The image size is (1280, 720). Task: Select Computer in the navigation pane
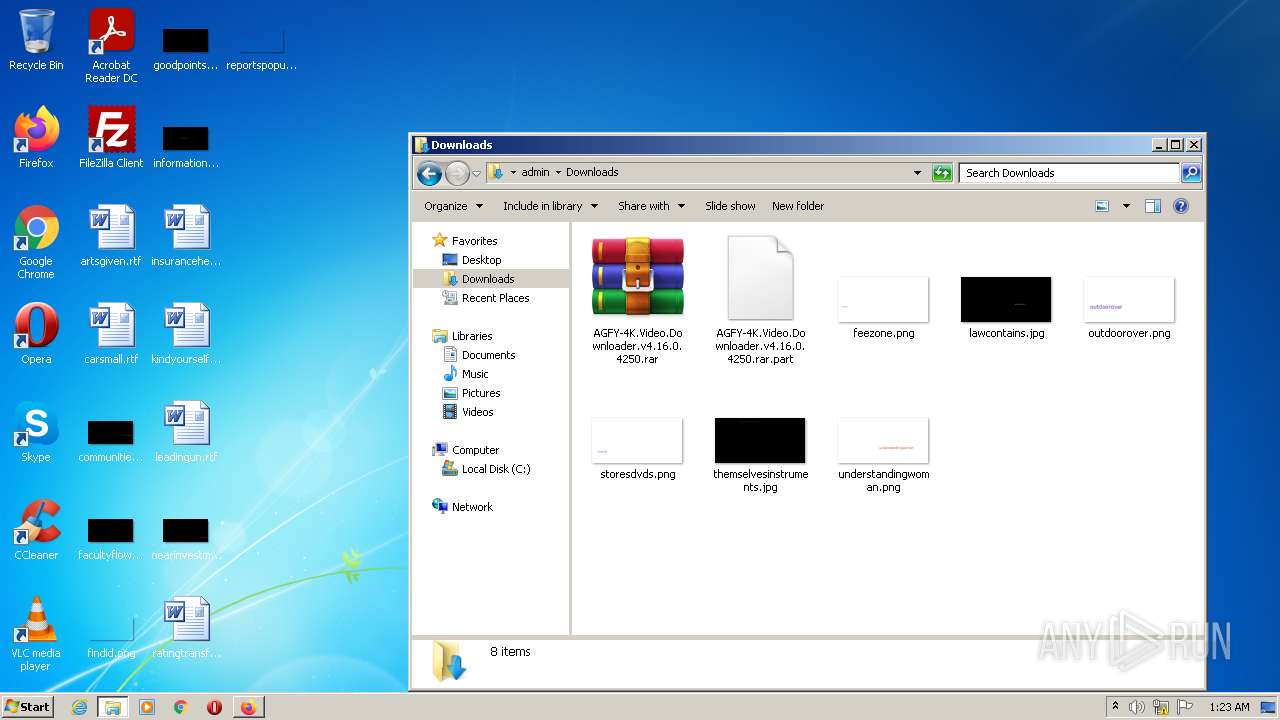pyautogui.click(x=475, y=450)
